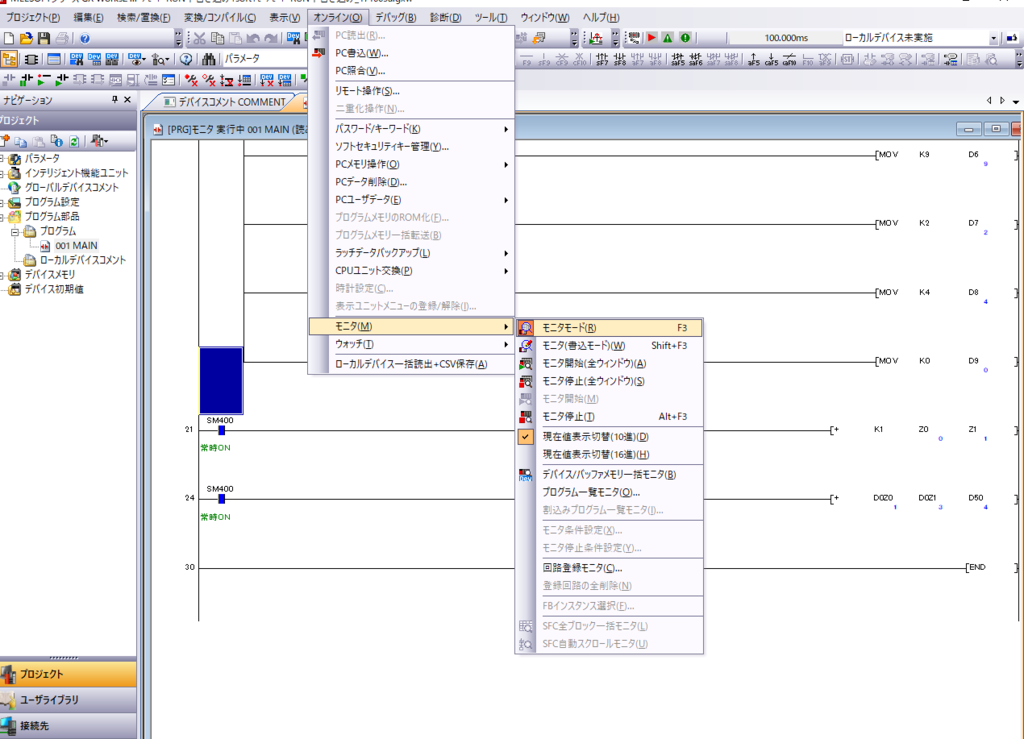The image size is (1024, 739).
Task: Click the pin icon of Navigation panel
Action: click(114, 100)
